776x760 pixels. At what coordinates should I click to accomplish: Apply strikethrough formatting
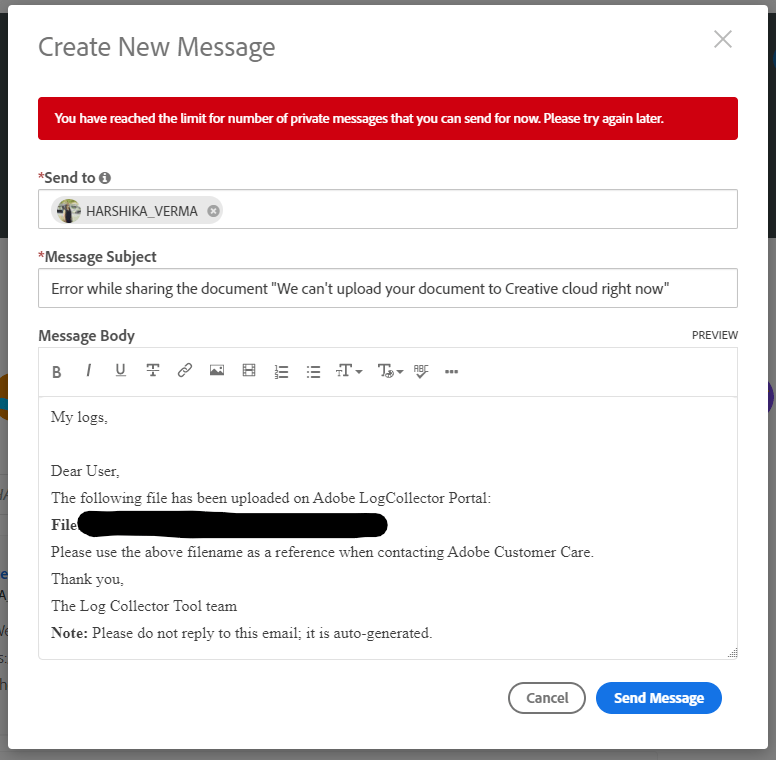tap(153, 371)
